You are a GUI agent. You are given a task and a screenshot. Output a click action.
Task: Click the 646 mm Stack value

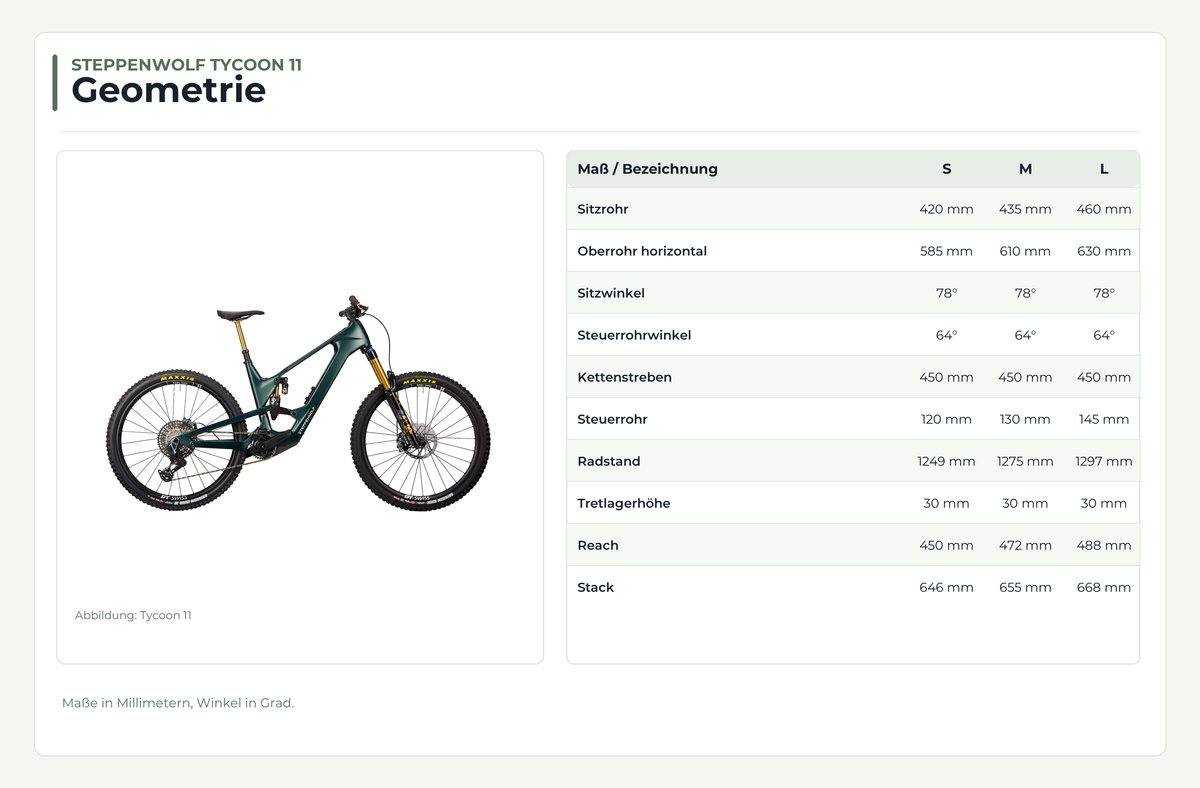pos(946,587)
